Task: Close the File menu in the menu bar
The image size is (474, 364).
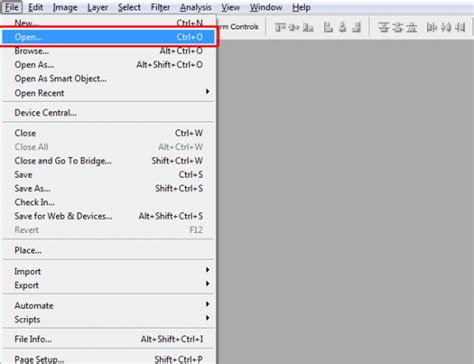Action: coord(12,7)
